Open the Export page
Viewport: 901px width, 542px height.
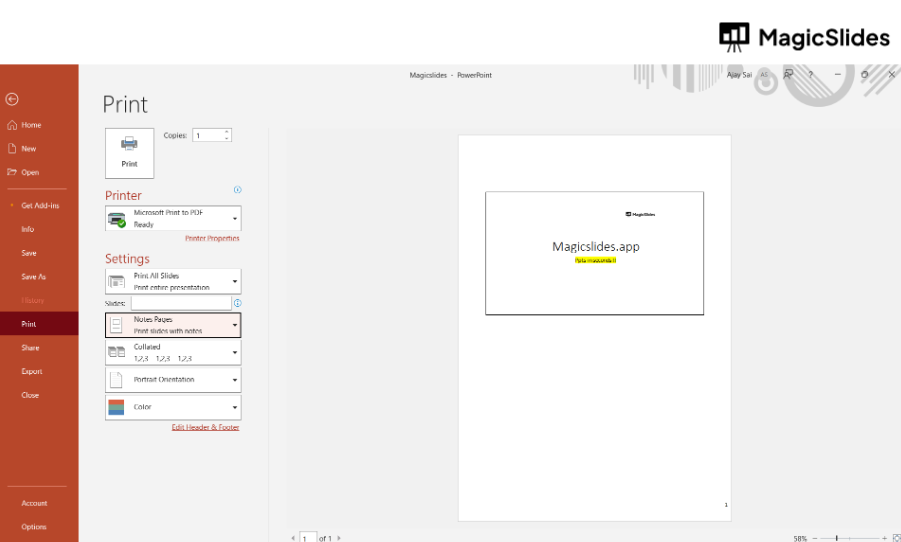click(32, 371)
